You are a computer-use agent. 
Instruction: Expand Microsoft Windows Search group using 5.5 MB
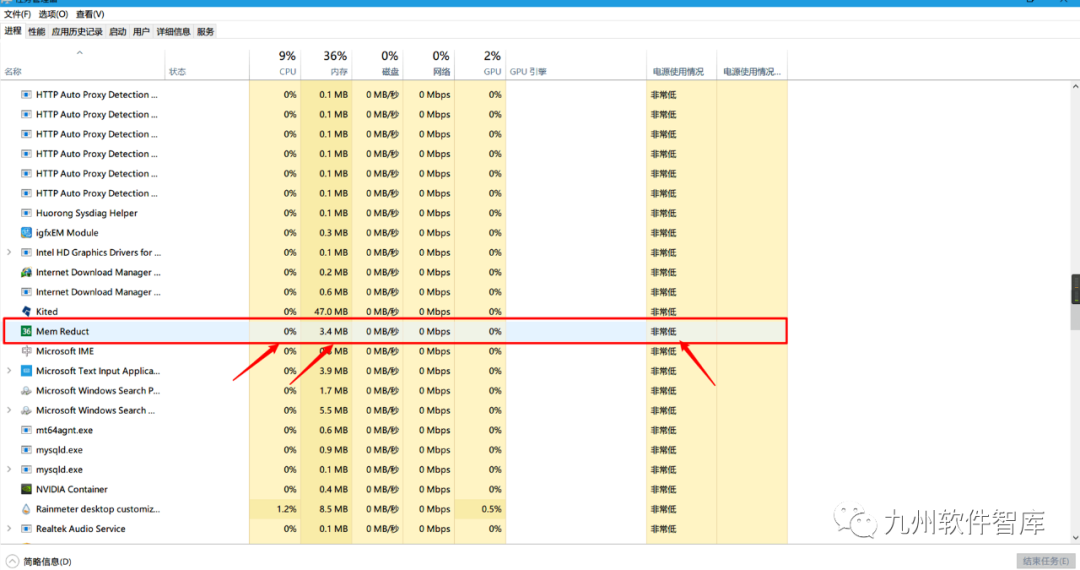pyautogui.click(x=9, y=410)
